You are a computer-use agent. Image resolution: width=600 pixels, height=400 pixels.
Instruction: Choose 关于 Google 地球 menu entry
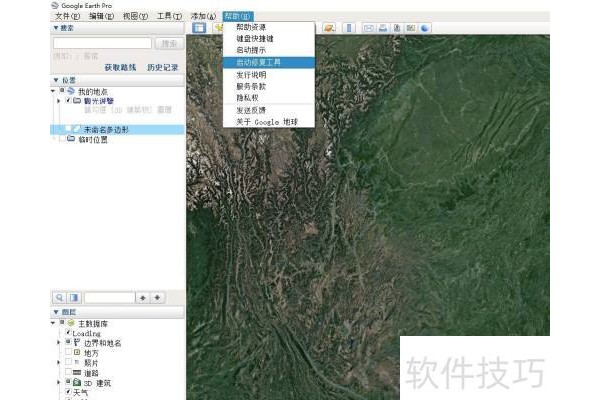[269, 122]
